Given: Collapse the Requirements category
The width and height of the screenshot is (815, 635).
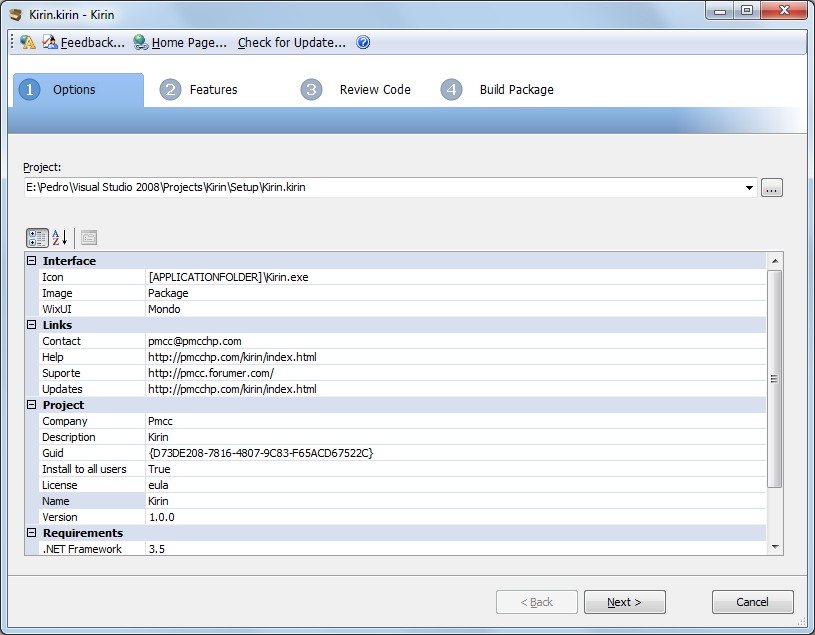Looking at the screenshot, I should 32,533.
